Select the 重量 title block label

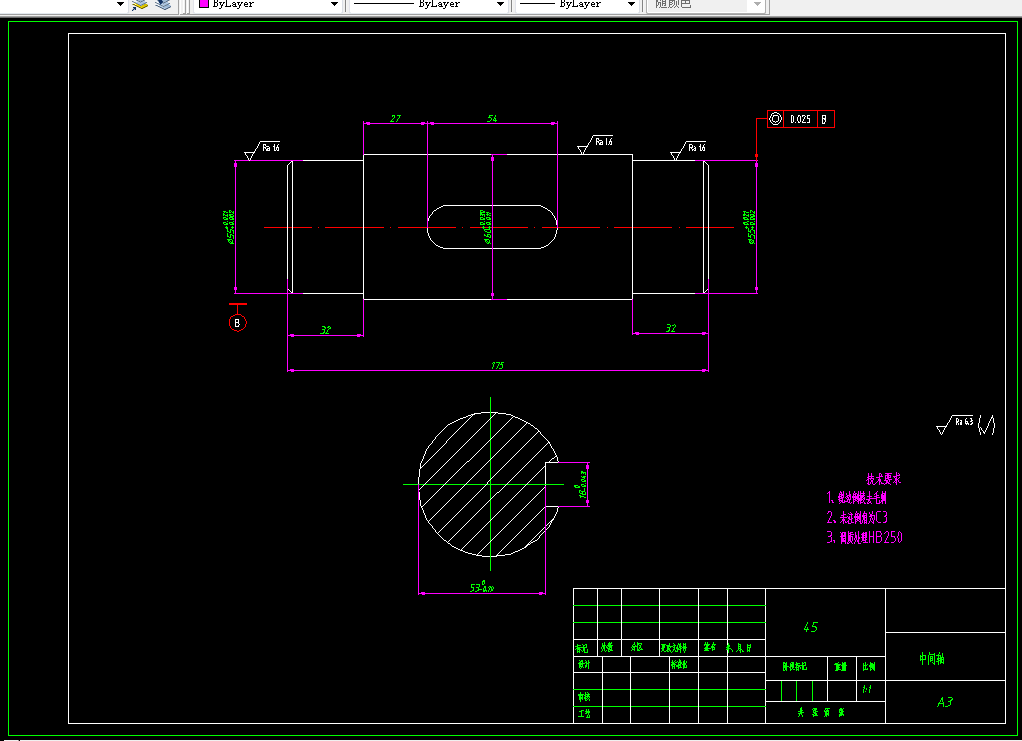pos(841,667)
